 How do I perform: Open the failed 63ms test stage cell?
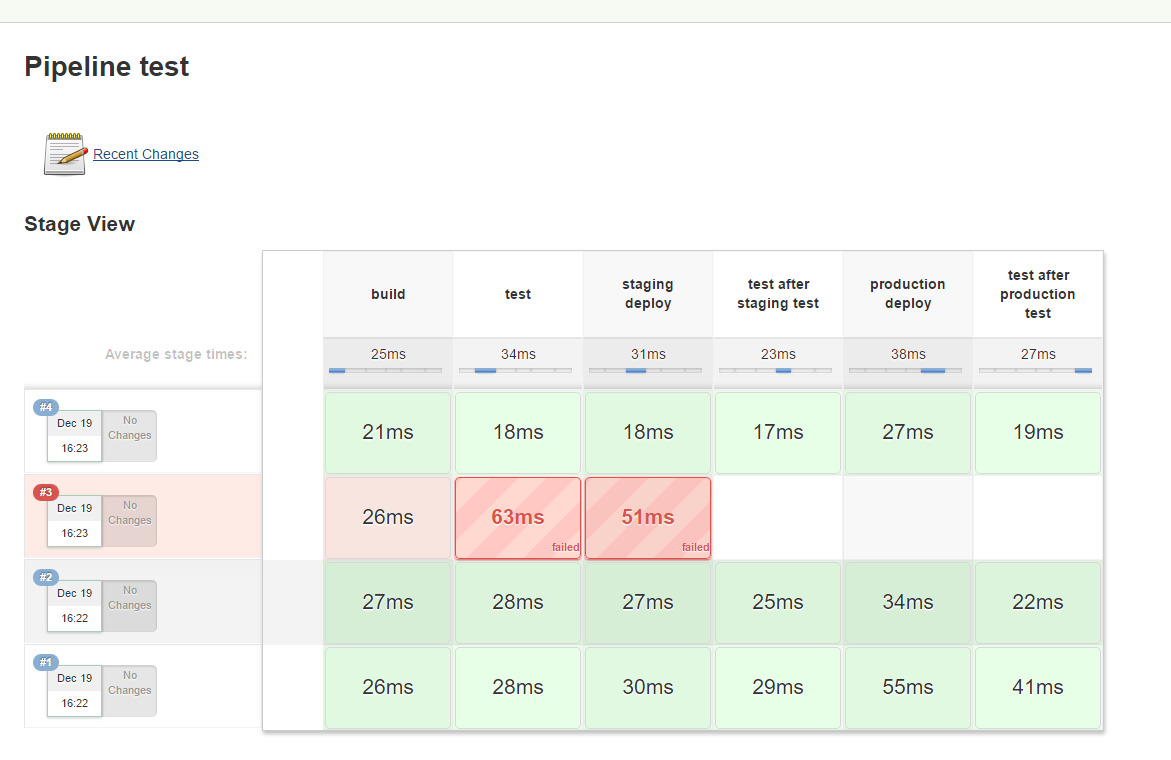point(518,518)
